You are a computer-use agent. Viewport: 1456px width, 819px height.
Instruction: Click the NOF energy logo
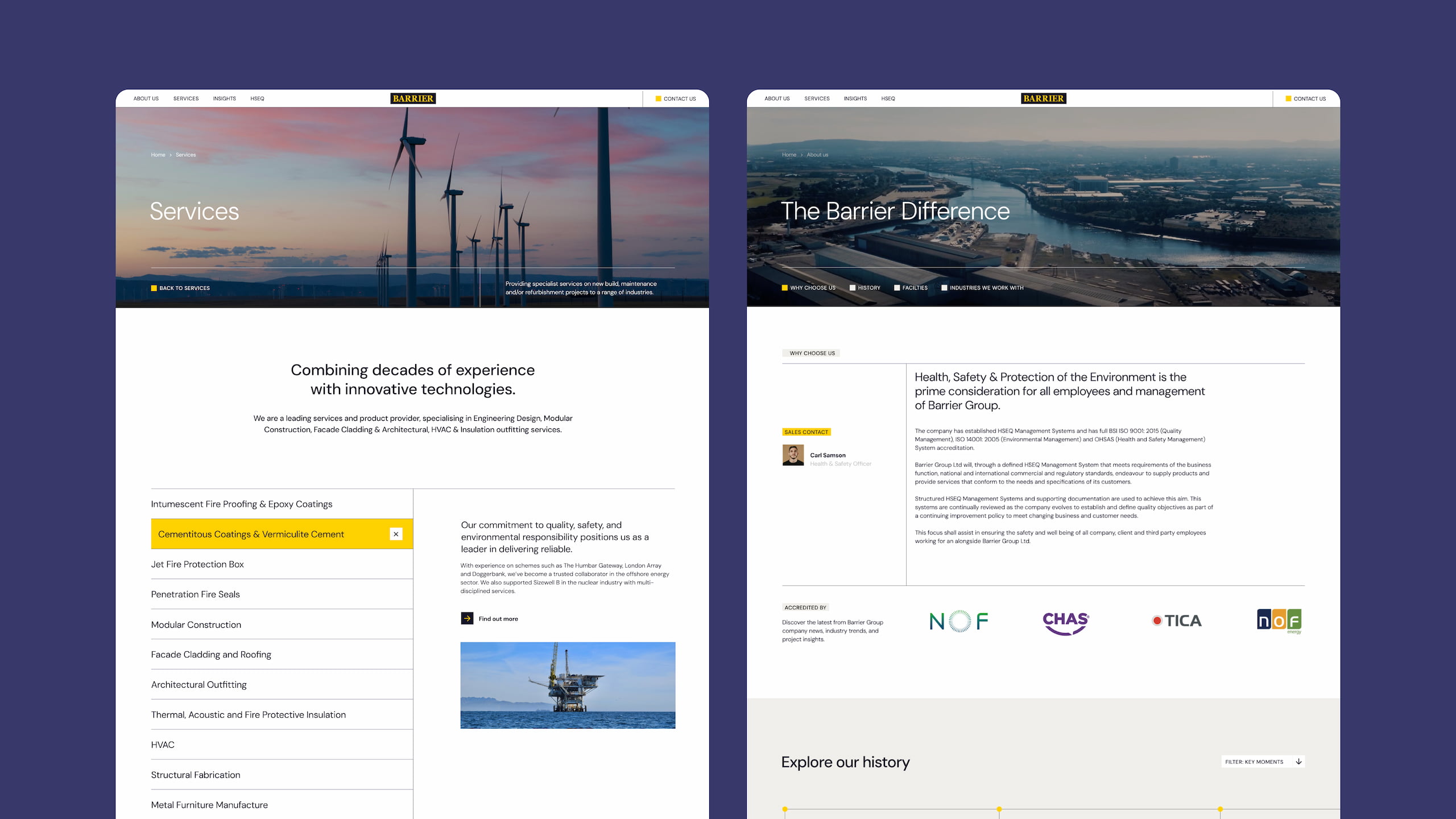[1279, 621]
